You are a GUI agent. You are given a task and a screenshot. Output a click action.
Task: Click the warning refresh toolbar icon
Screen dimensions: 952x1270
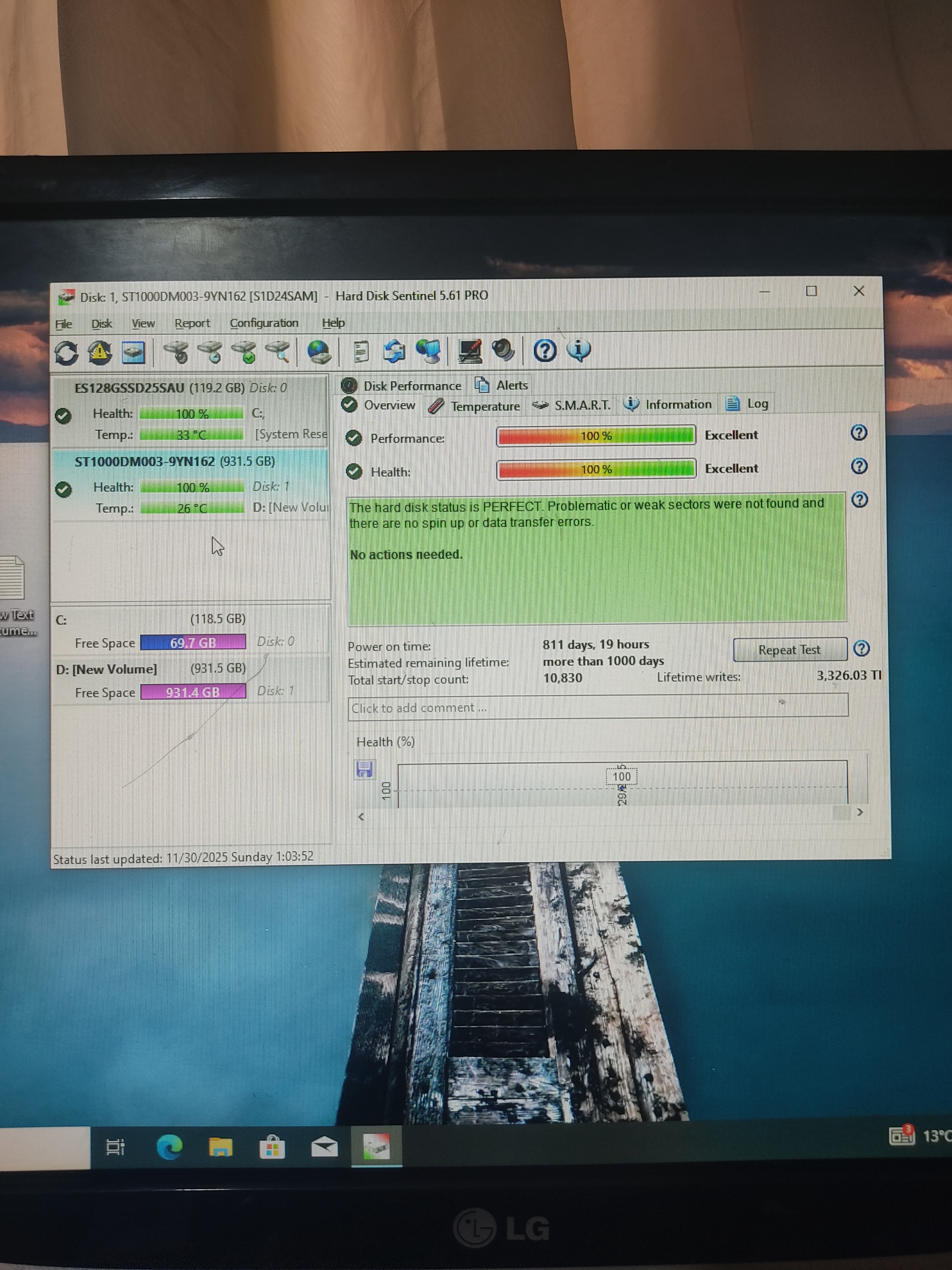click(100, 353)
